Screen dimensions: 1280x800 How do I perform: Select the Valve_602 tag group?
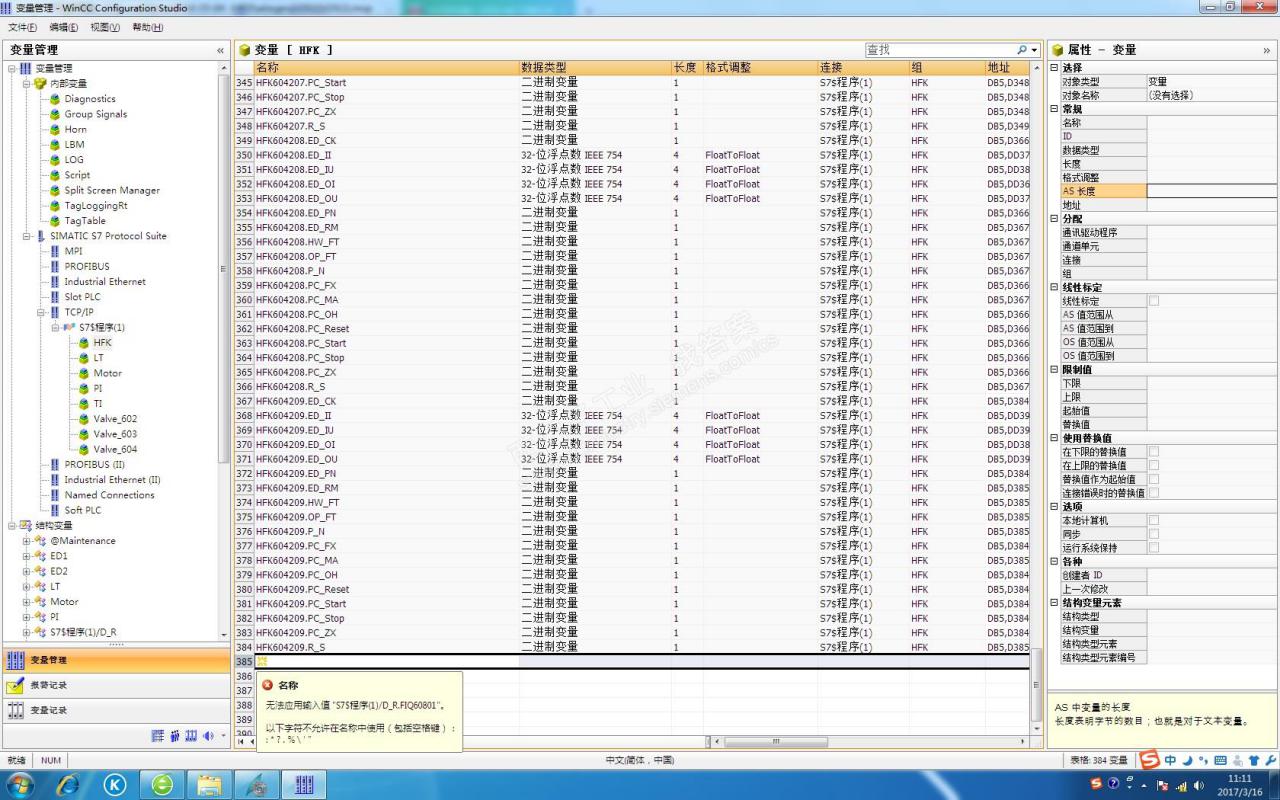point(115,419)
